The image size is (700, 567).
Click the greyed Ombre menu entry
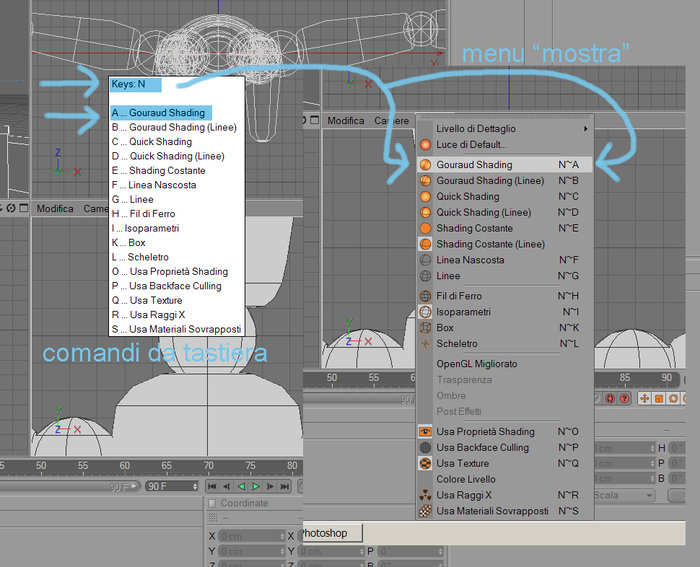pyautogui.click(x=505, y=396)
